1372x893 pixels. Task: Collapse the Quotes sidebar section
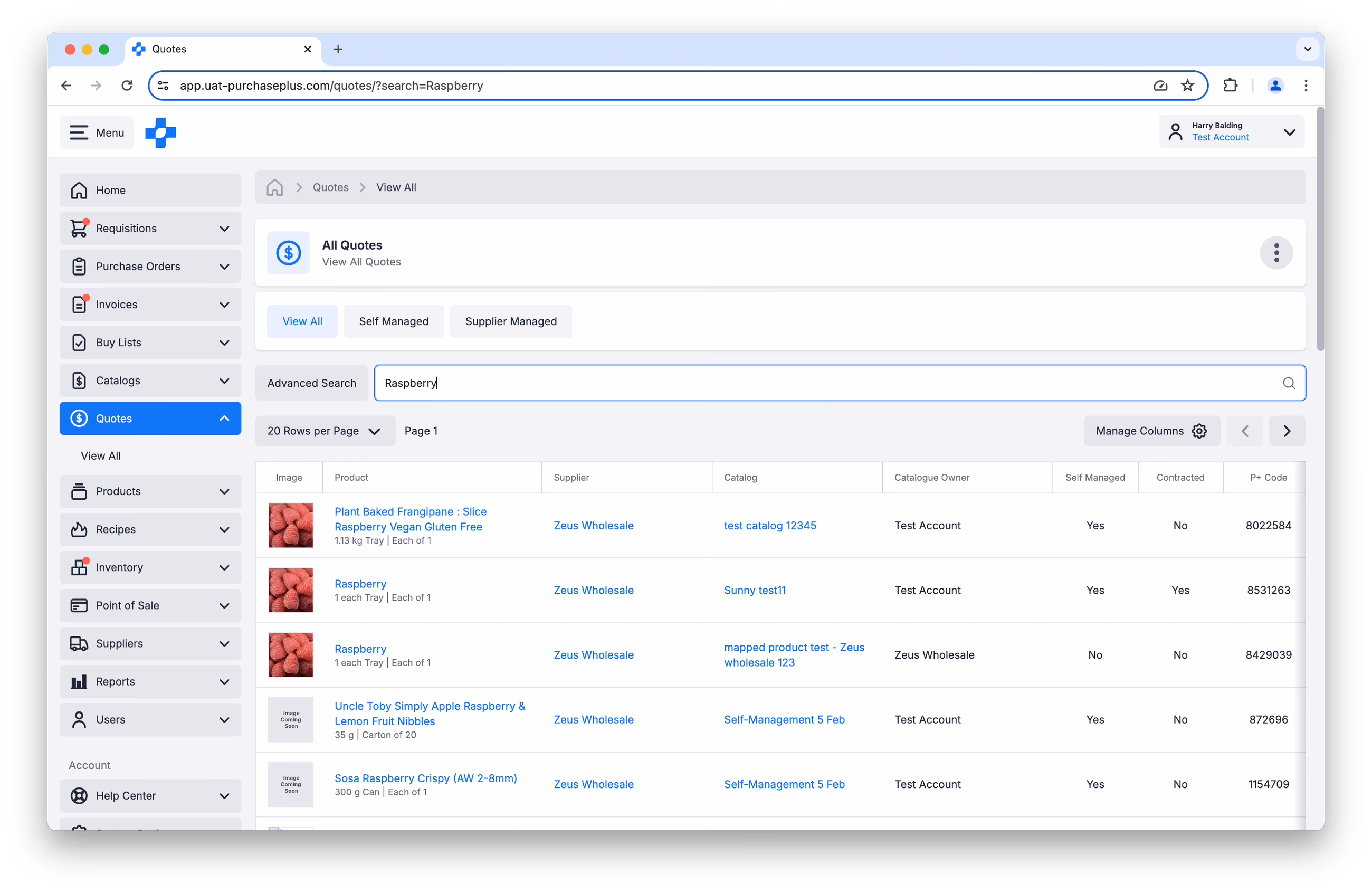150,419
